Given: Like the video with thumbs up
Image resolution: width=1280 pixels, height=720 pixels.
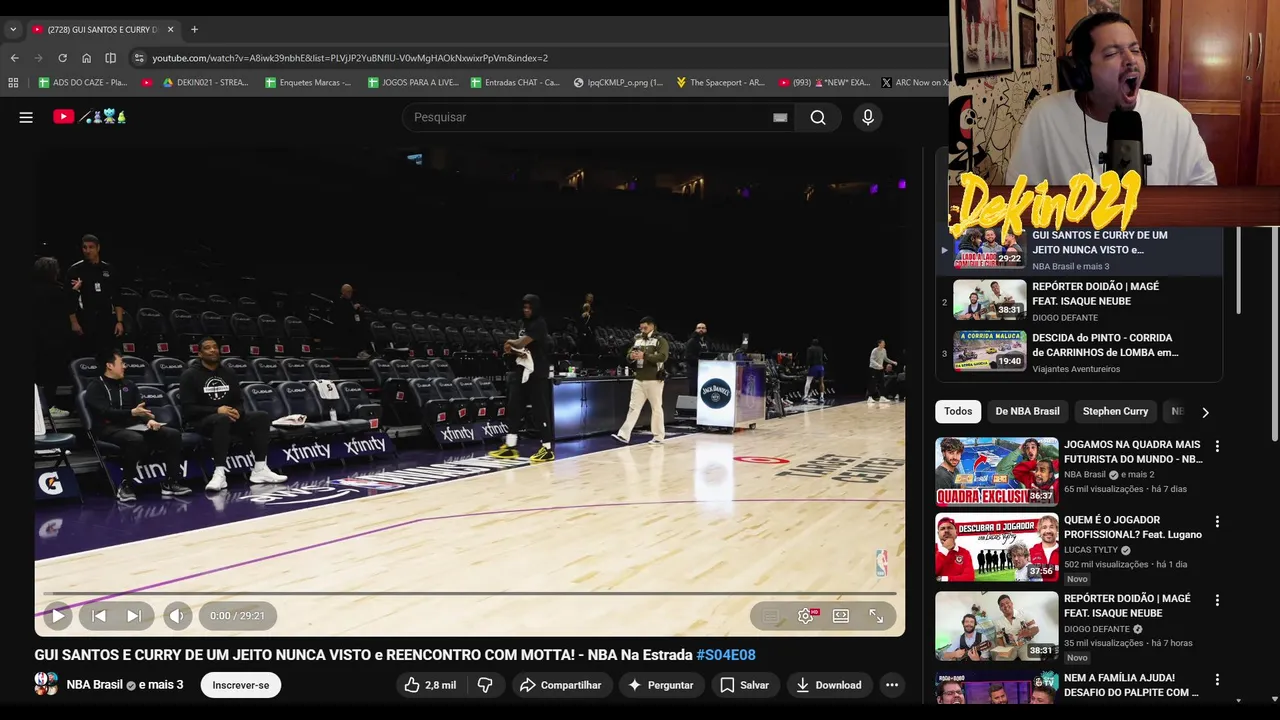Looking at the screenshot, I should click(x=430, y=685).
